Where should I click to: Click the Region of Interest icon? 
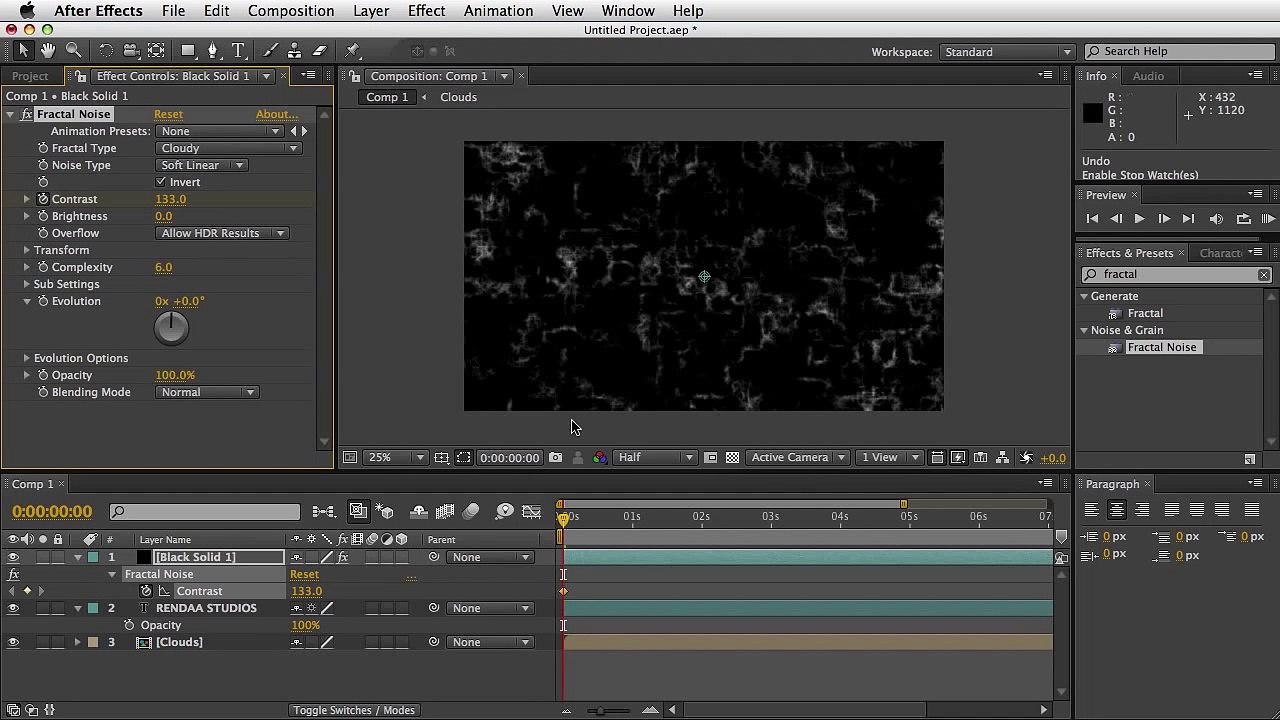(x=711, y=458)
